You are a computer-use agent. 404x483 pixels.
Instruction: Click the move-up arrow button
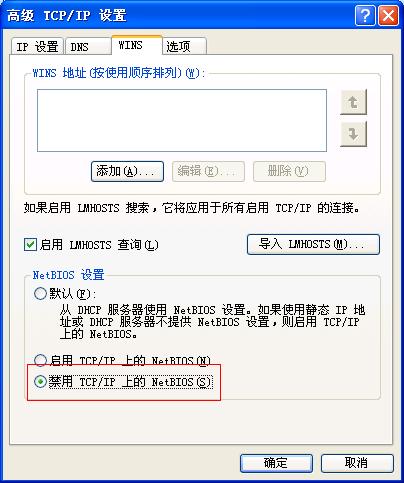pos(353,102)
